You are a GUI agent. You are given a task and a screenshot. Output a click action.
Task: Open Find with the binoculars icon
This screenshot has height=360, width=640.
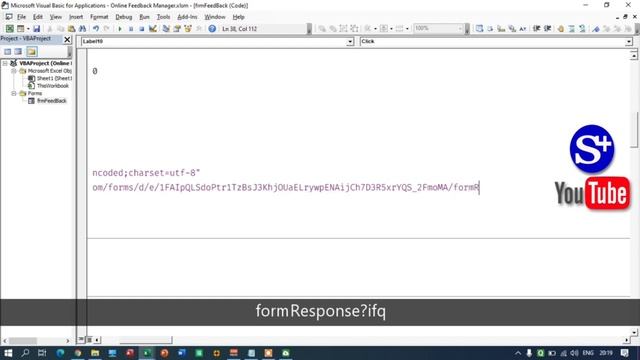[x=82, y=29]
